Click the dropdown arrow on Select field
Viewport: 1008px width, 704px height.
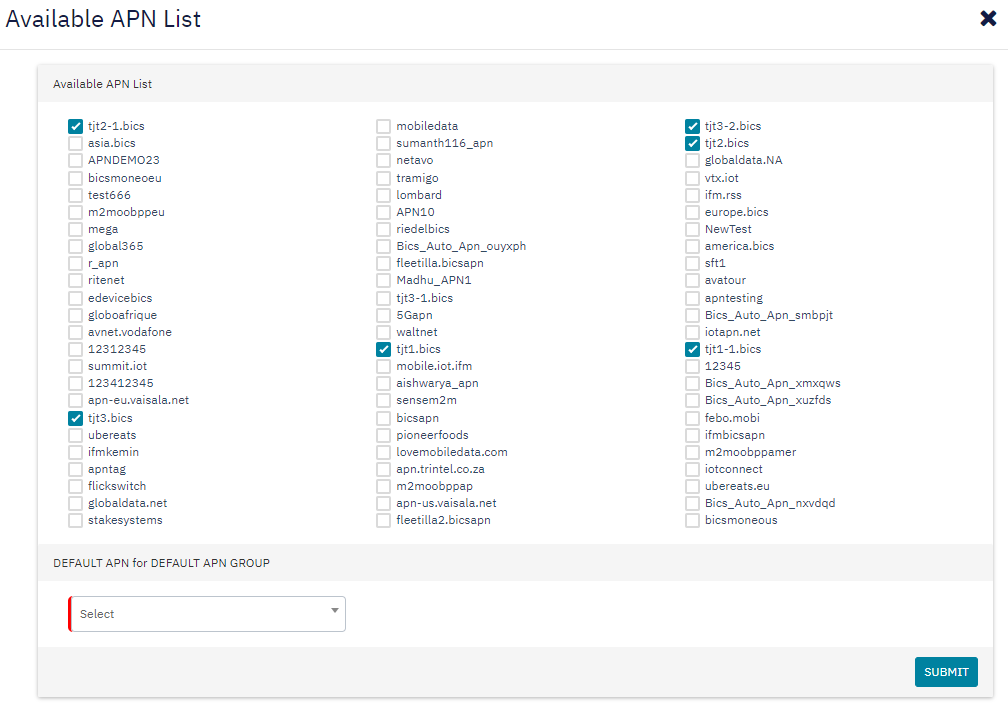pos(335,611)
